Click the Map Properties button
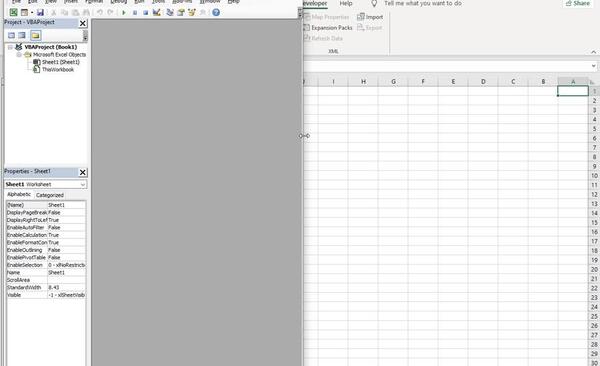600x366 pixels. pos(326,17)
